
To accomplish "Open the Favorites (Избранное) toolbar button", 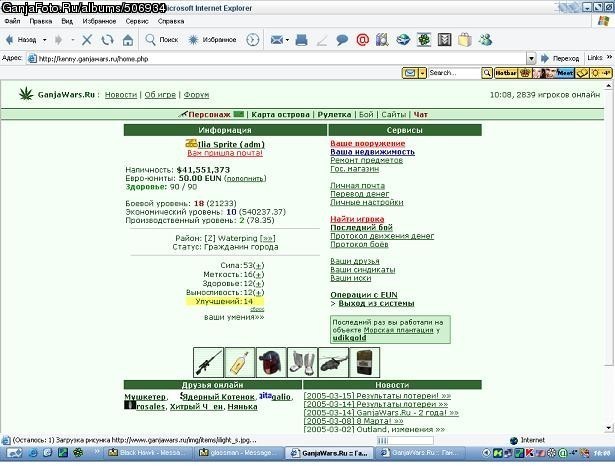I will coord(212,40).
